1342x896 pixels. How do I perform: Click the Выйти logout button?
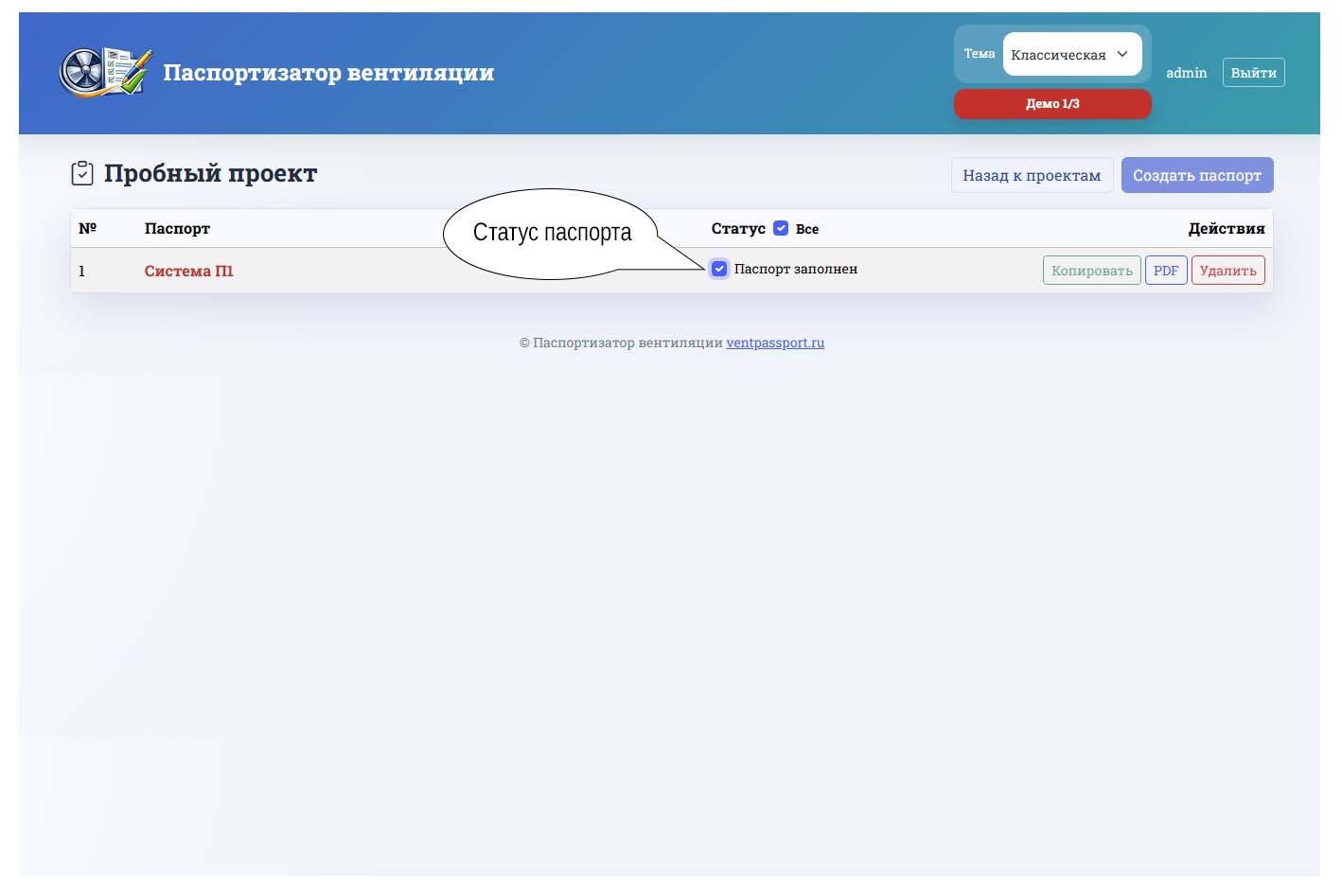[x=1253, y=73]
